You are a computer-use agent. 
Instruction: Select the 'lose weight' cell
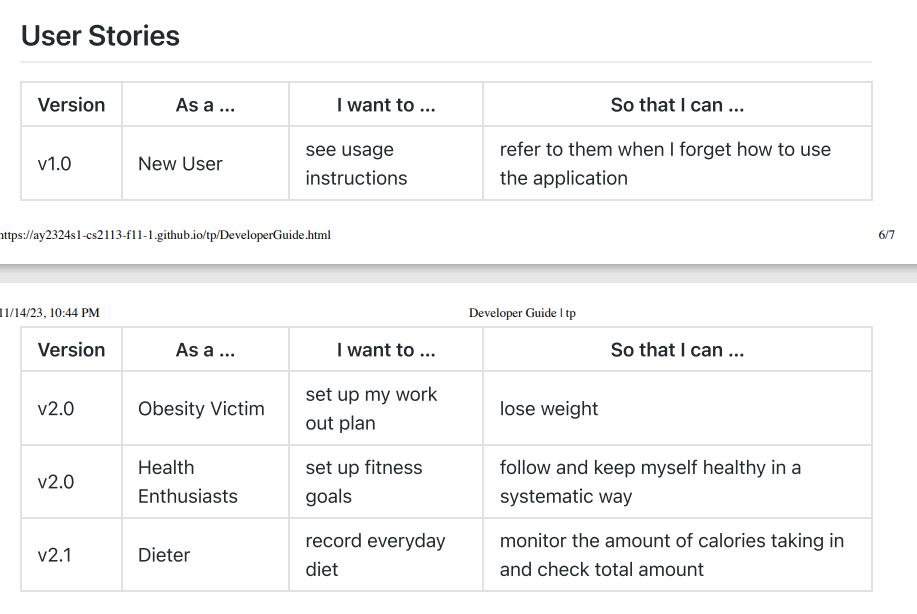pos(549,409)
